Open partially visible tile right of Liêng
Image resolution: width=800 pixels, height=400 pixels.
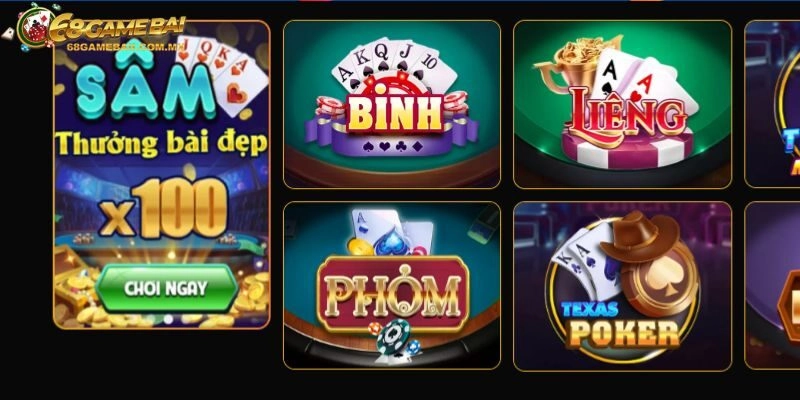pos(772,105)
